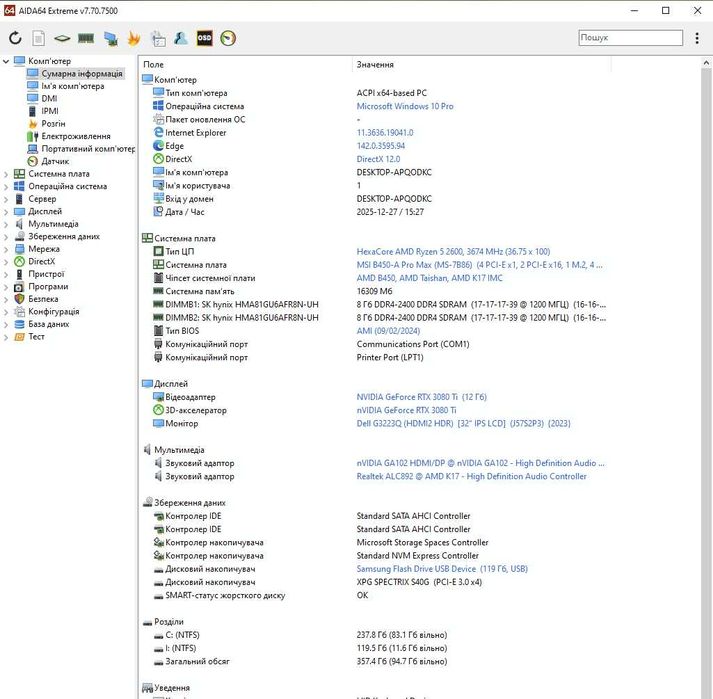This screenshot has width=713, height=699.
Task: Click the monitor-with-network toolbar icon
Action: (110, 38)
